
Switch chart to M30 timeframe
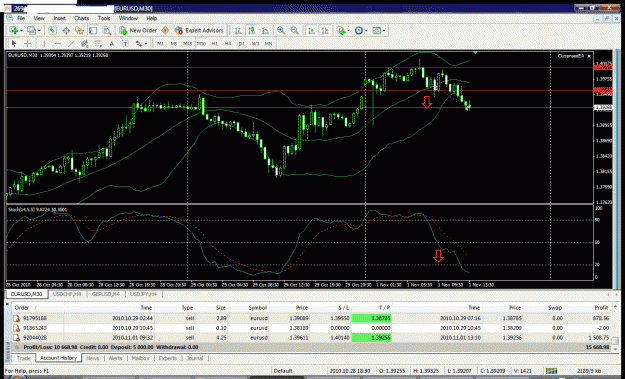(x=201, y=43)
